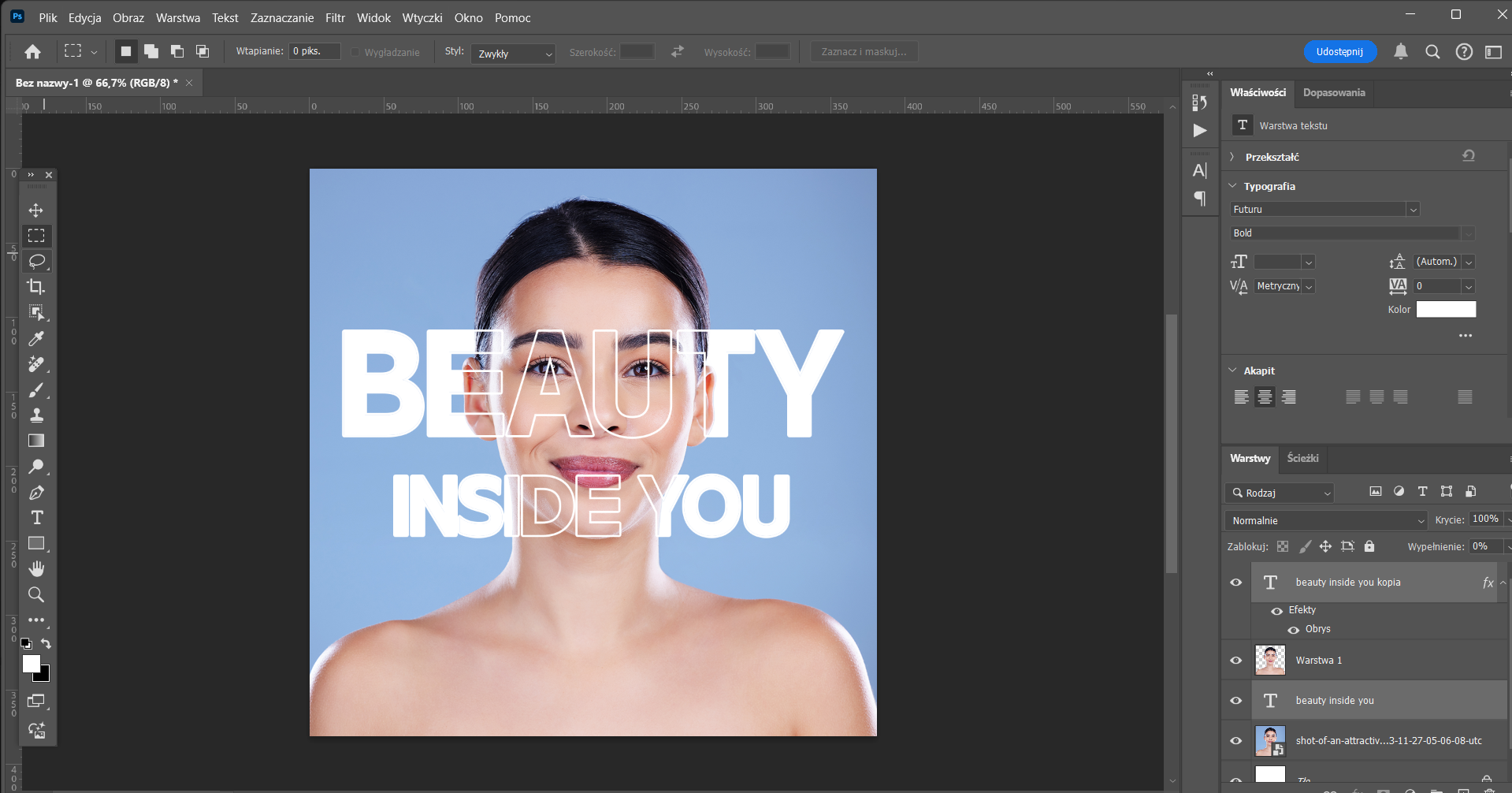Center-align paragraph text

[1265, 397]
